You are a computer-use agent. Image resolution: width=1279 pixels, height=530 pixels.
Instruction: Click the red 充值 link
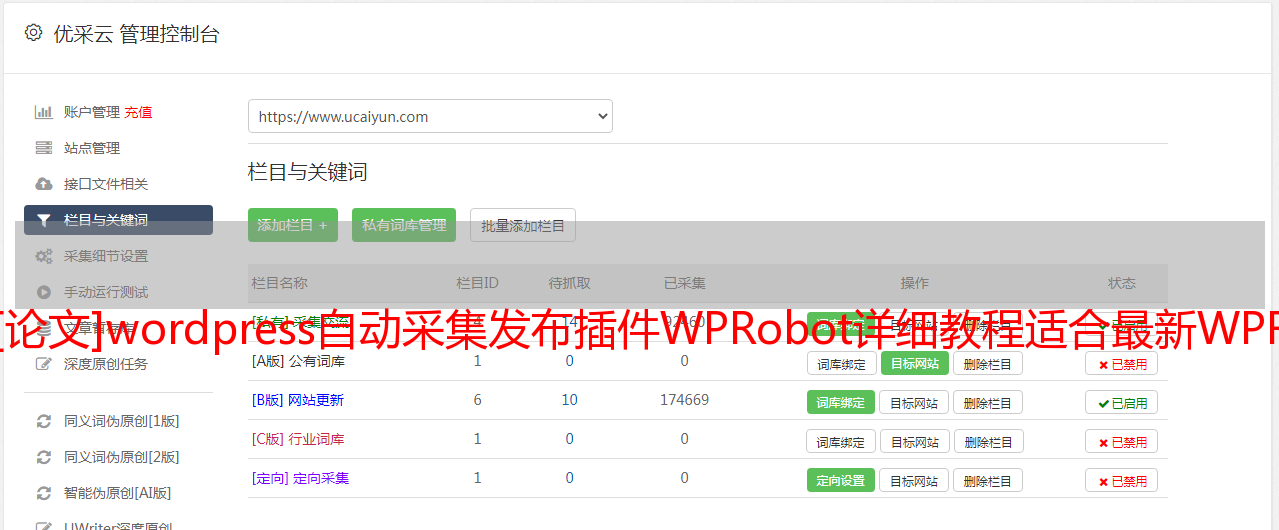(x=138, y=112)
